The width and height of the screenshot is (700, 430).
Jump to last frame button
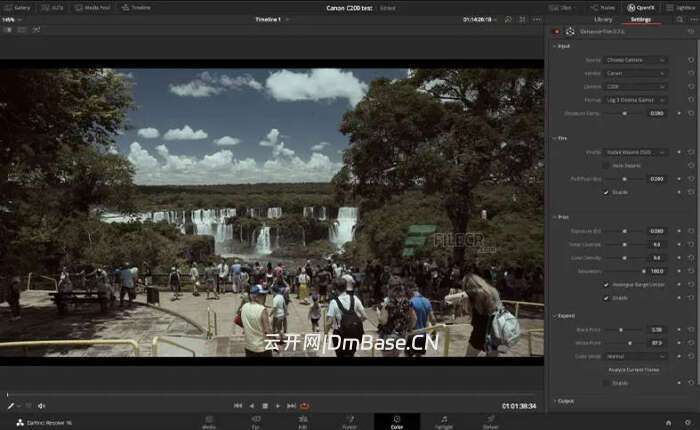(x=291, y=406)
